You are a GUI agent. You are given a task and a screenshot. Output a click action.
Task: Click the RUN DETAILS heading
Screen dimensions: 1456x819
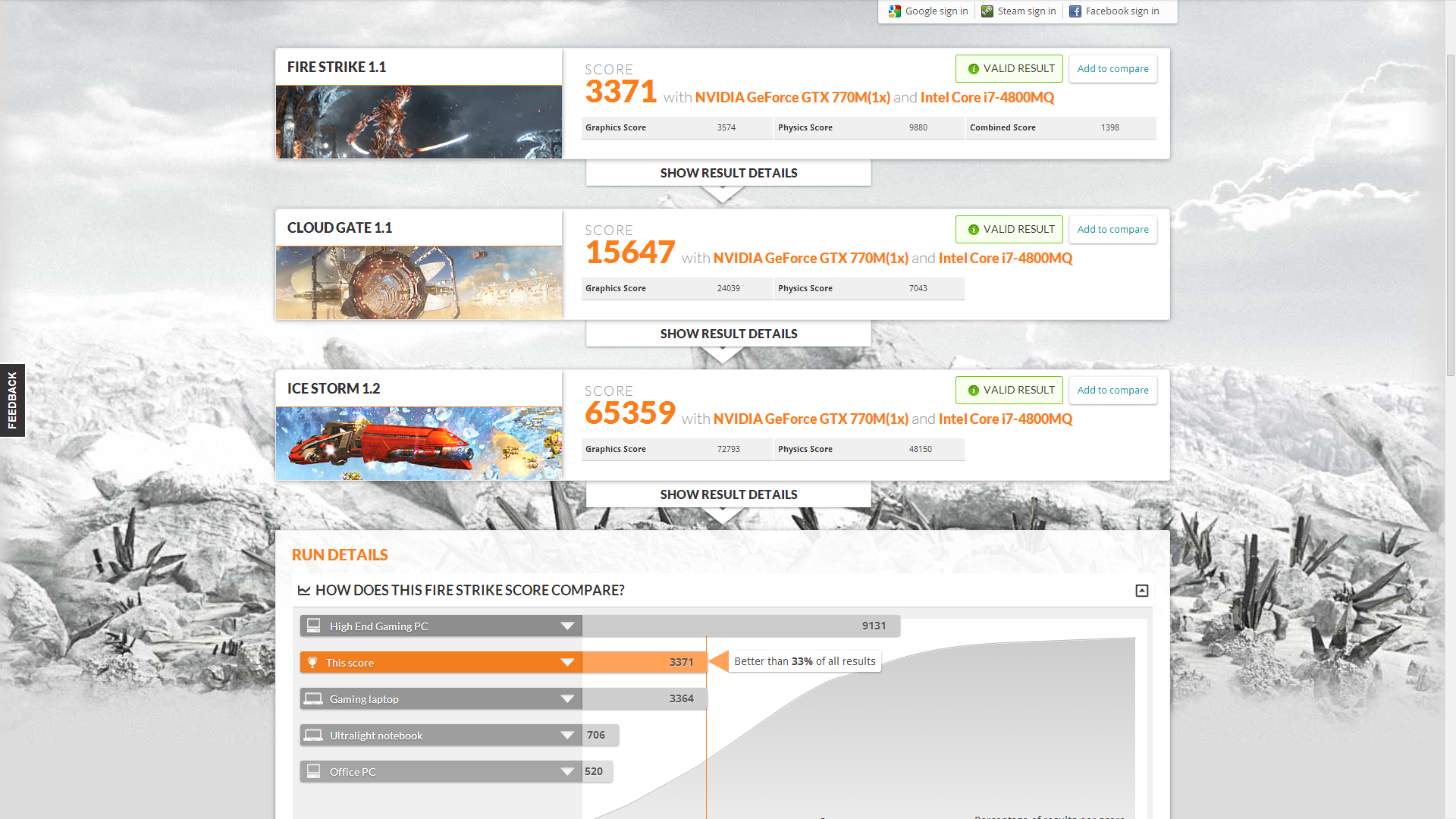340,555
